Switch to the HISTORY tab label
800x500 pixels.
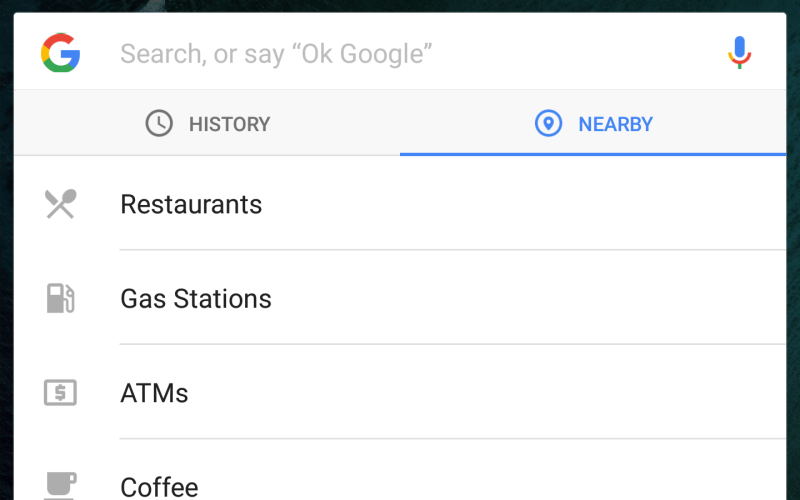229,124
